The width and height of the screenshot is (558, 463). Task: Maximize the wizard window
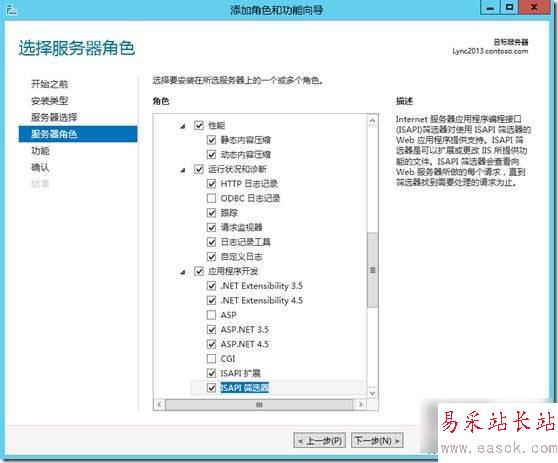509,7
